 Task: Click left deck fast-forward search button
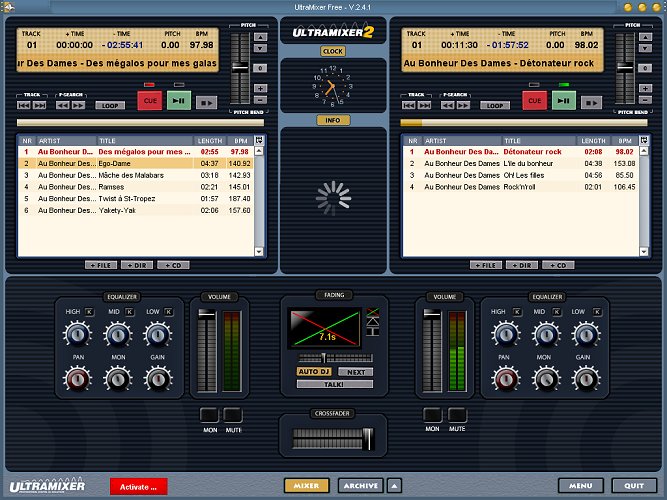tap(78, 105)
